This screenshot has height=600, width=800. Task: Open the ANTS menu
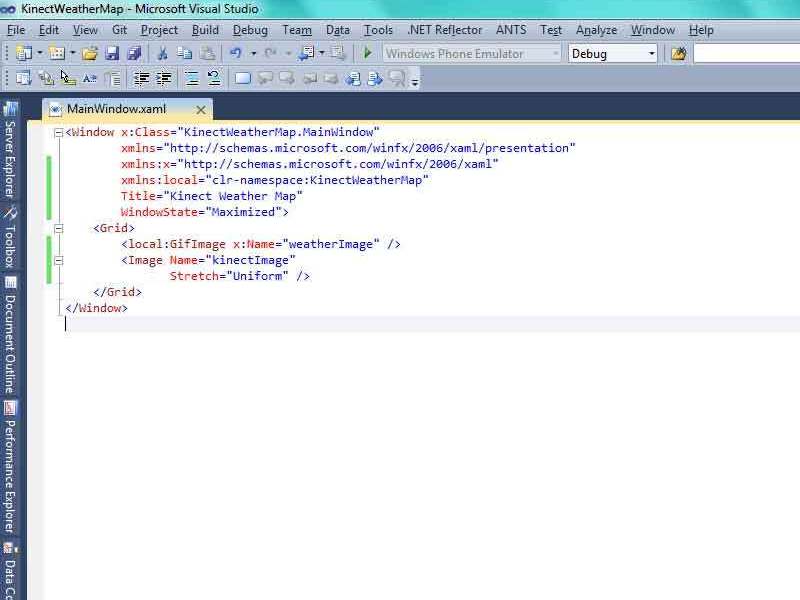[x=511, y=30]
